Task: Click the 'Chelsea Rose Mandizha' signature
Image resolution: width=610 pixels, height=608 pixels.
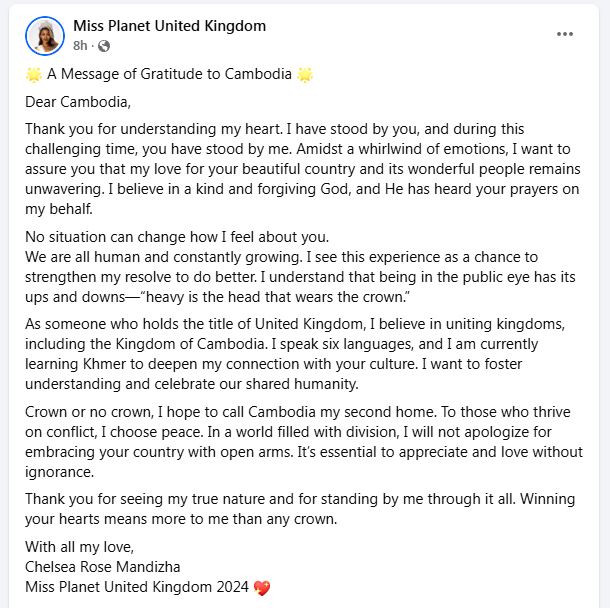Action: point(103,567)
